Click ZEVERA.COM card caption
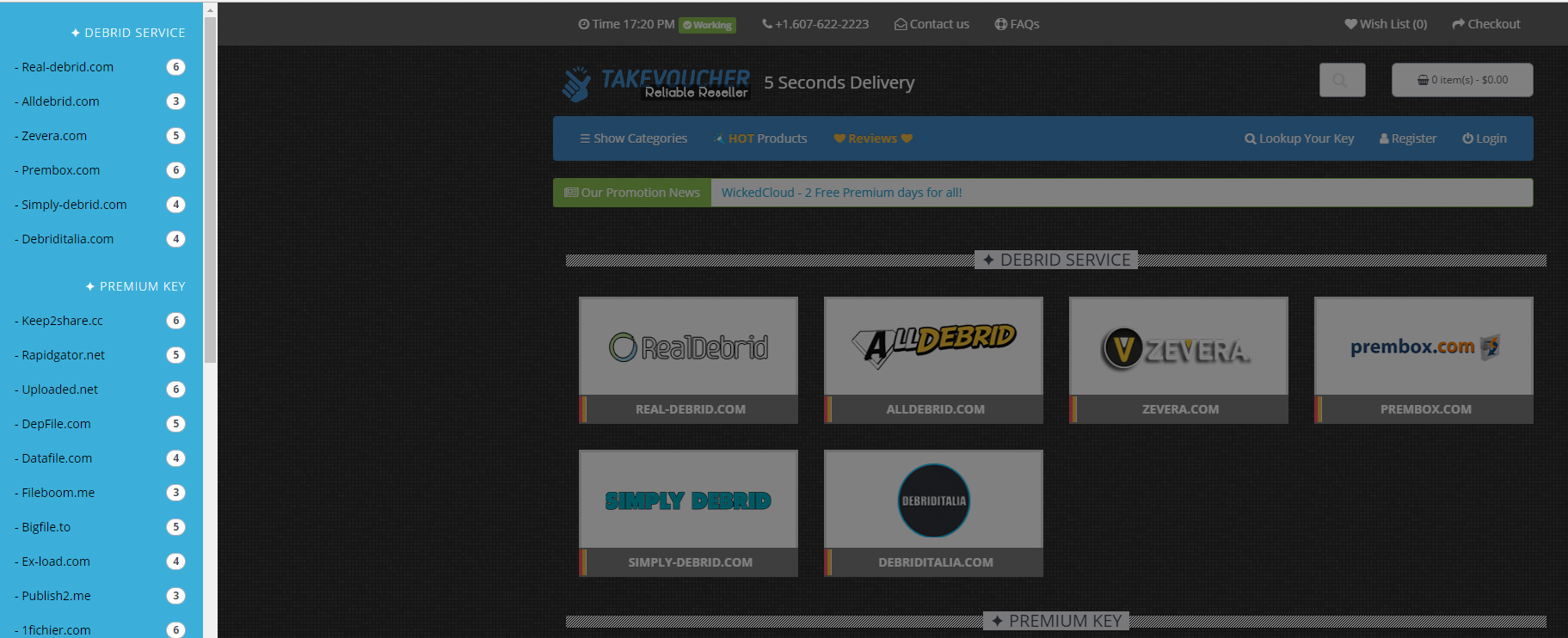The height and width of the screenshot is (638, 1568). point(1181,409)
